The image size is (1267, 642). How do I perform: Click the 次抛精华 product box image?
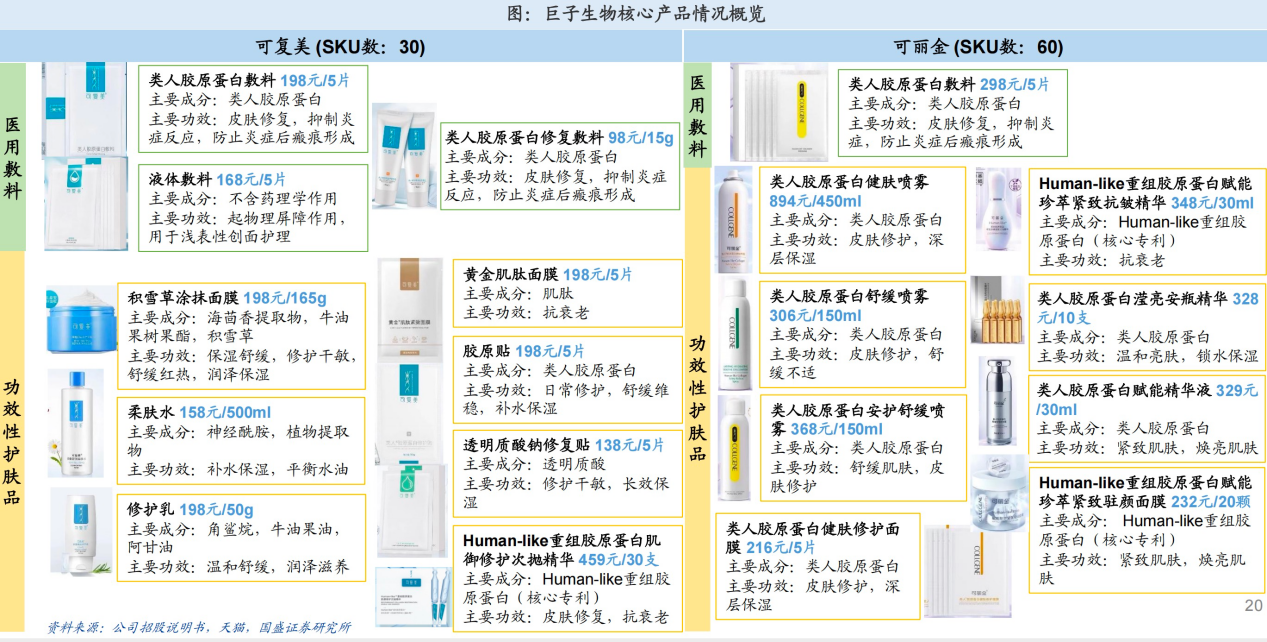[413, 597]
